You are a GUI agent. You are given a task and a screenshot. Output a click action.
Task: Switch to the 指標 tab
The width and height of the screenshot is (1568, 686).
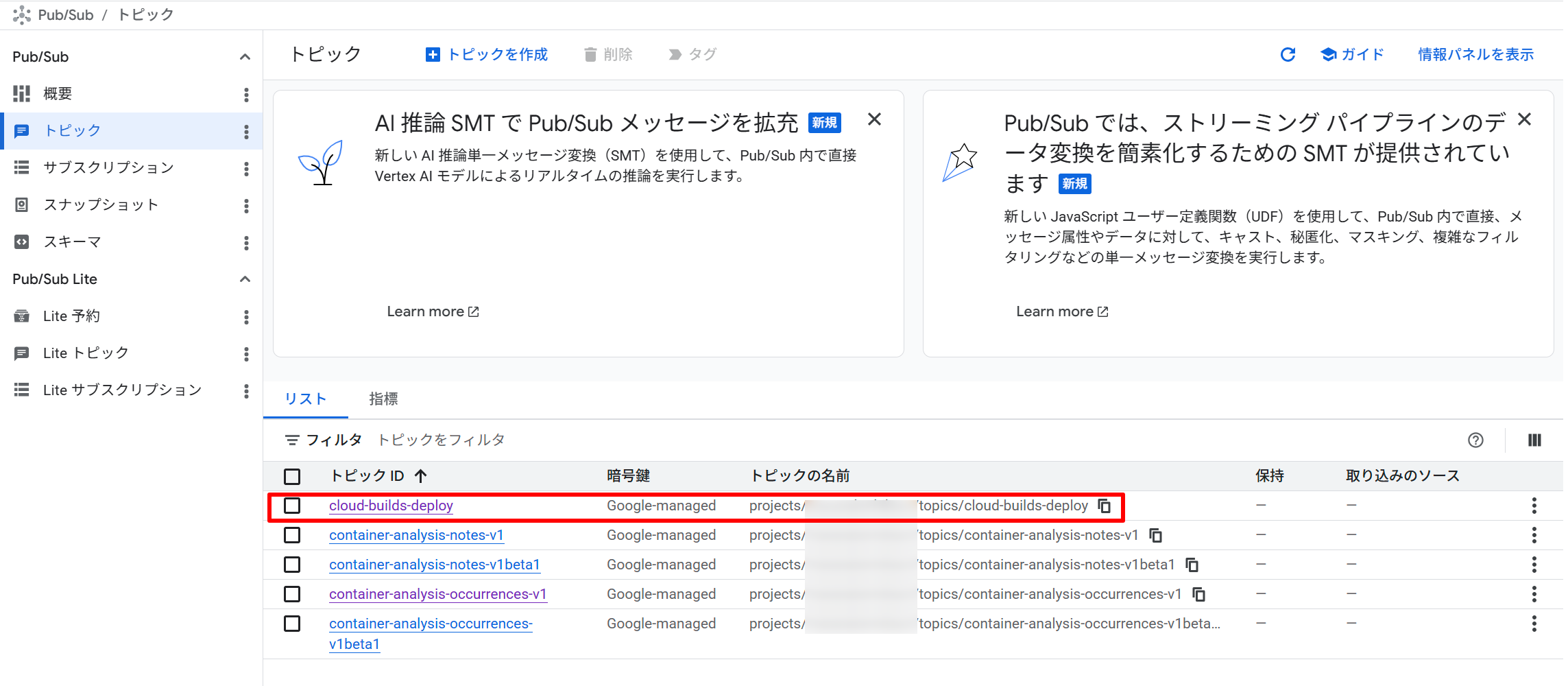[383, 399]
